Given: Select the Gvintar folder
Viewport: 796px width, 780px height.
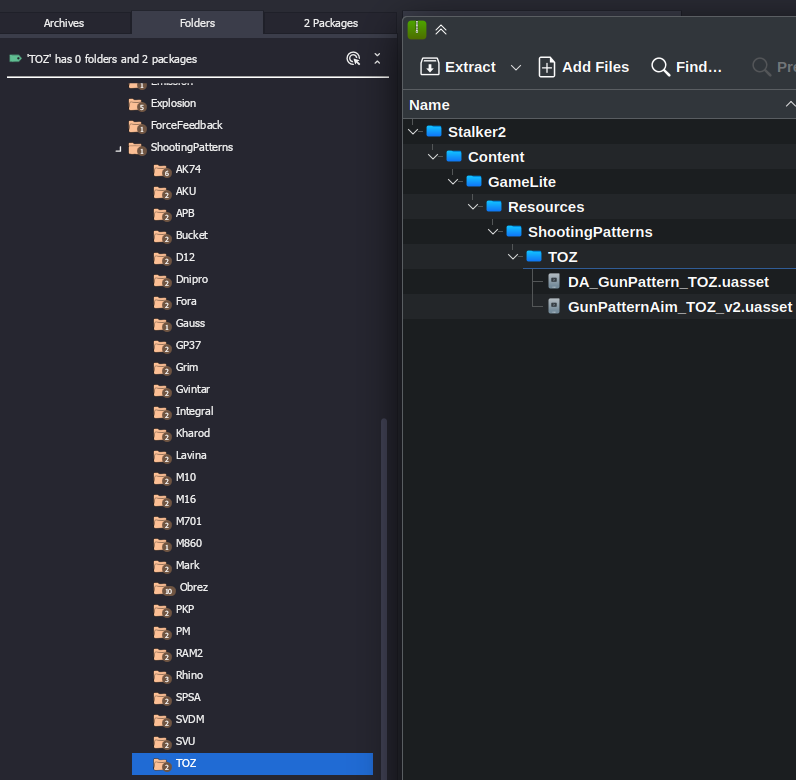Looking at the screenshot, I should [x=192, y=389].
